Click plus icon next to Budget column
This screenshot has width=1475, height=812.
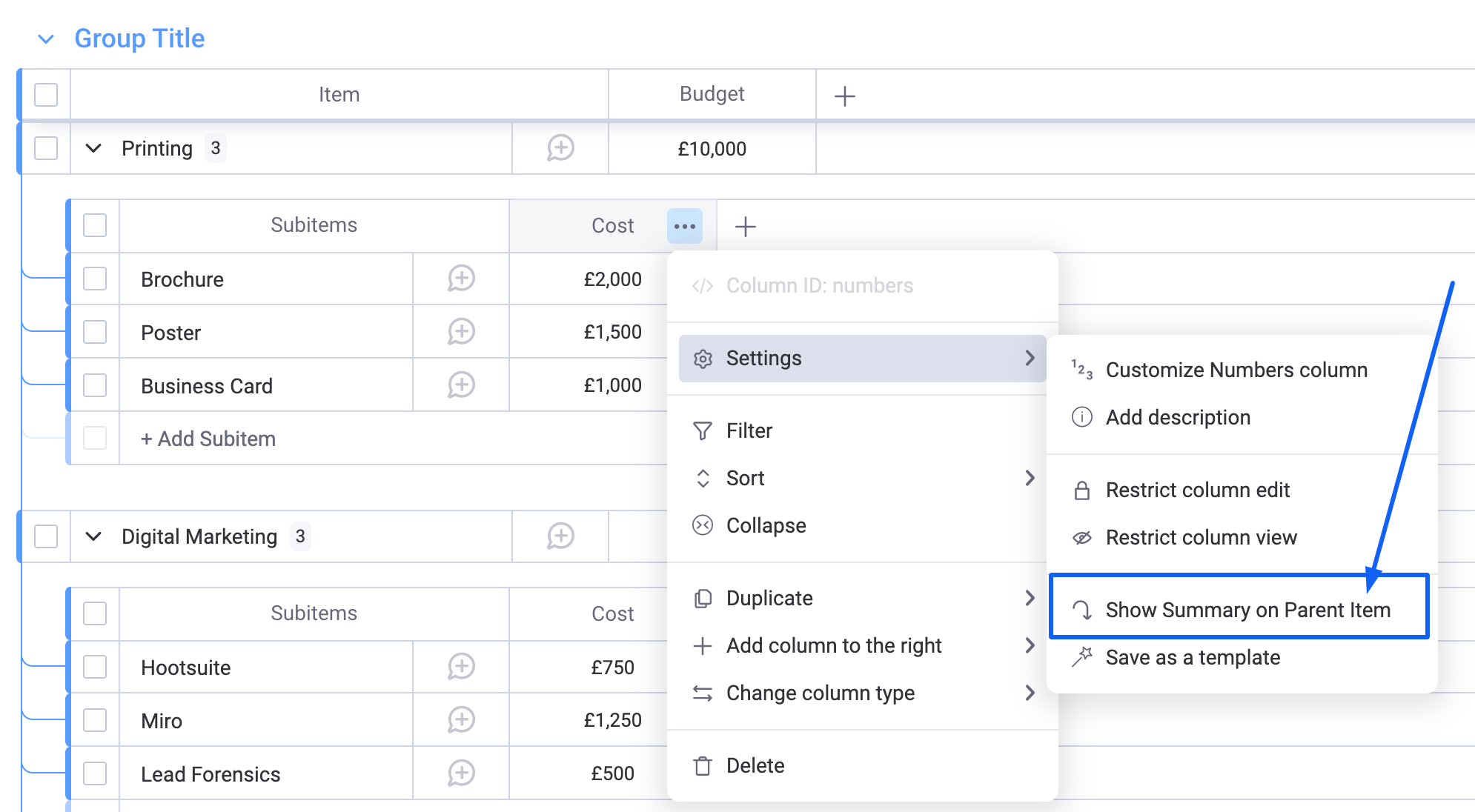(844, 96)
